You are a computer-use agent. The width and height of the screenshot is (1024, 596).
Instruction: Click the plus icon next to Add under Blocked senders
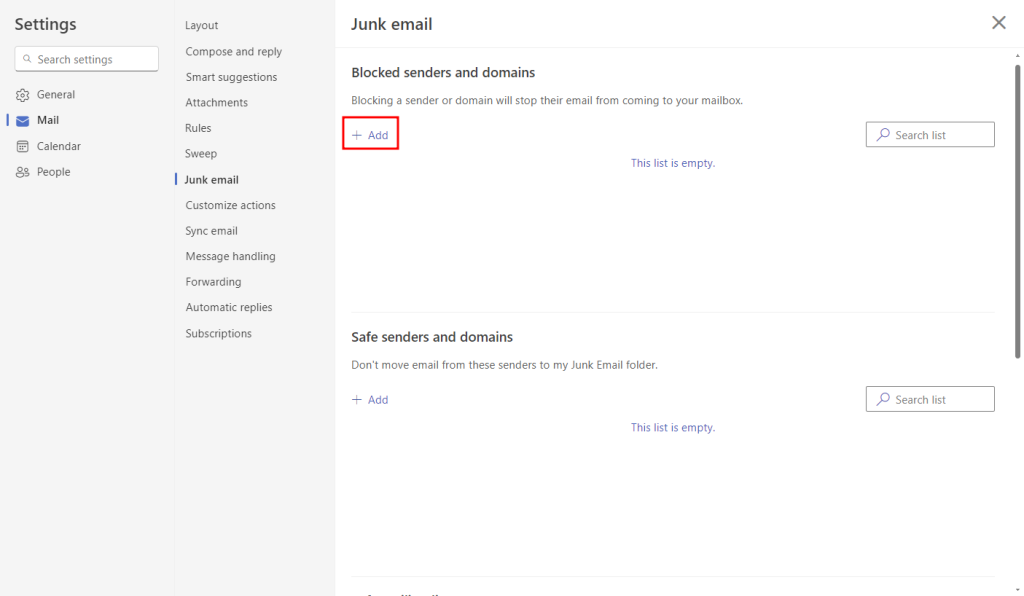(356, 134)
